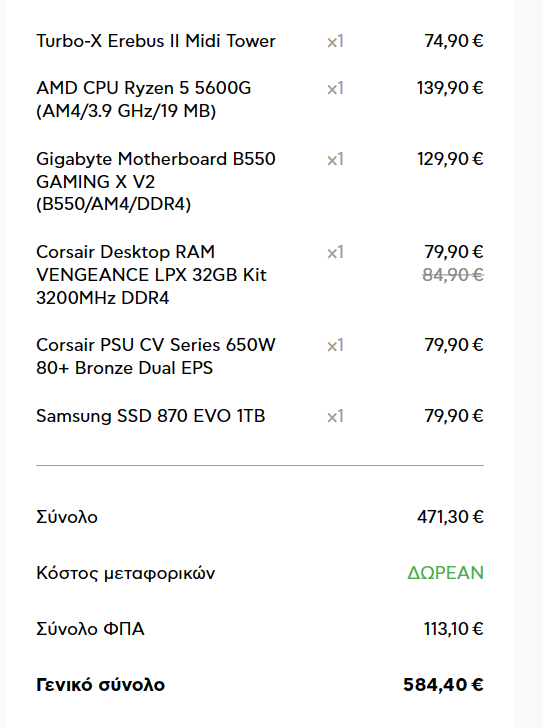Click the Κόστος μεταφορικών label
The height and width of the screenshot is (728, 543).
coord(126,573)
